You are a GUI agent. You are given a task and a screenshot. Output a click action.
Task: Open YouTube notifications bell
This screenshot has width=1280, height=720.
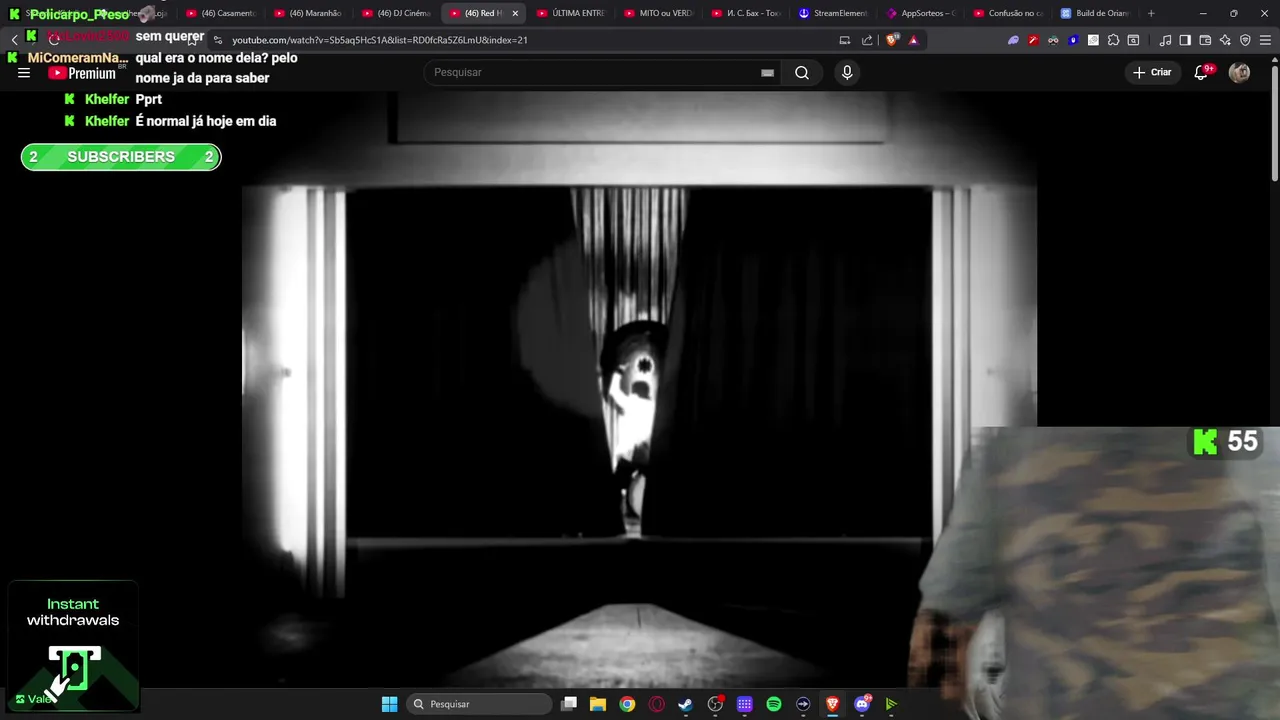coord(1203,72)
